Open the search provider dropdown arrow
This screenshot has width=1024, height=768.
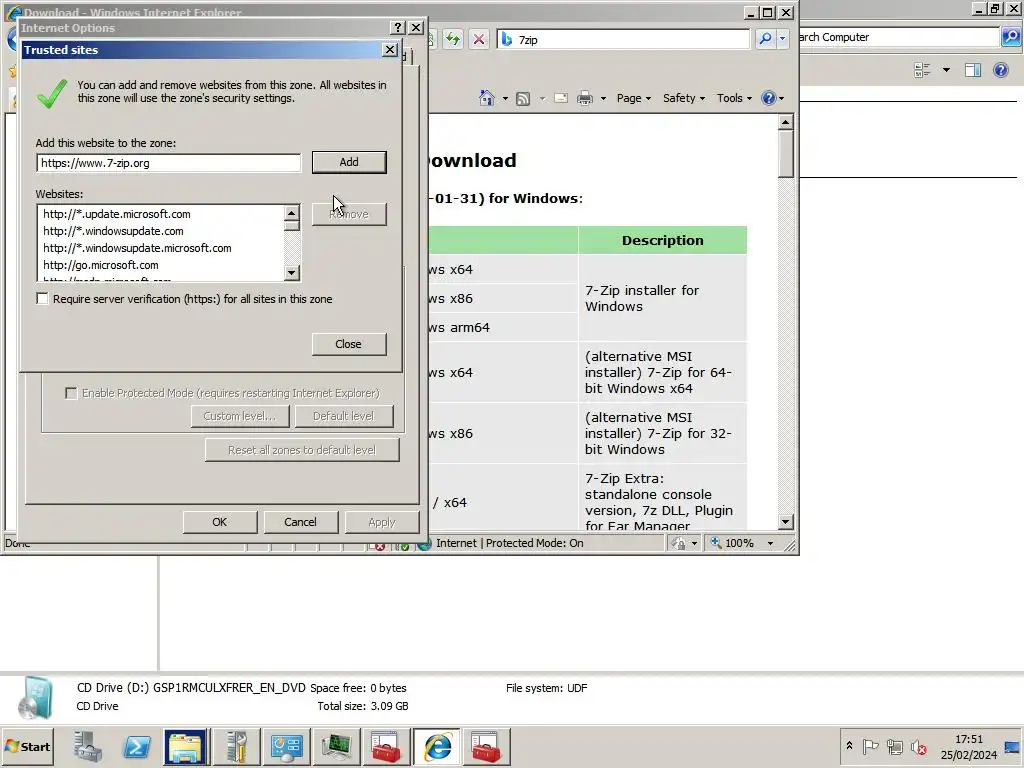(782, 39)
